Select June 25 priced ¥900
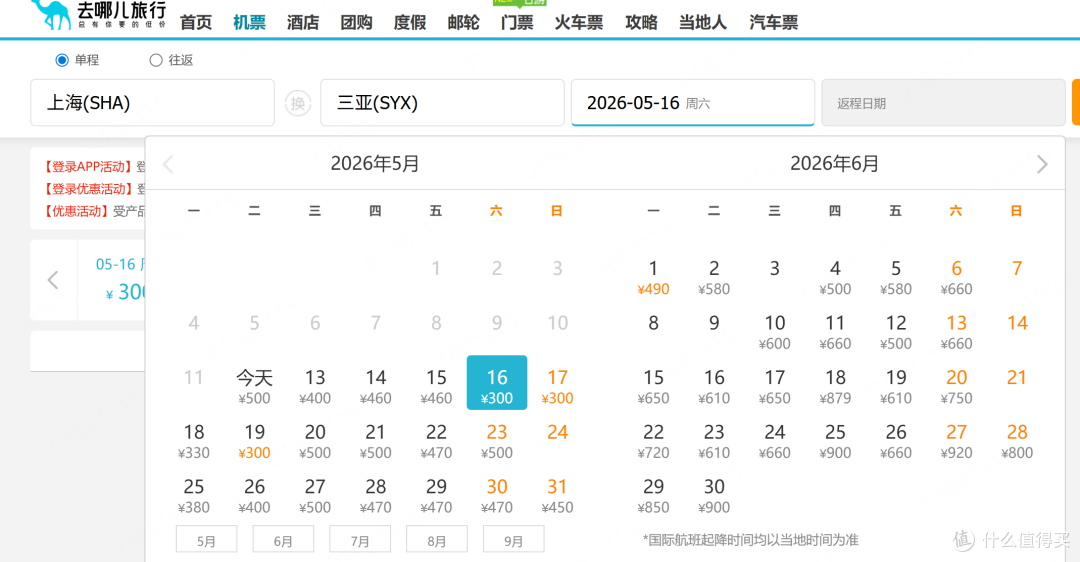The image size is (1080, 562). [835, 441]
